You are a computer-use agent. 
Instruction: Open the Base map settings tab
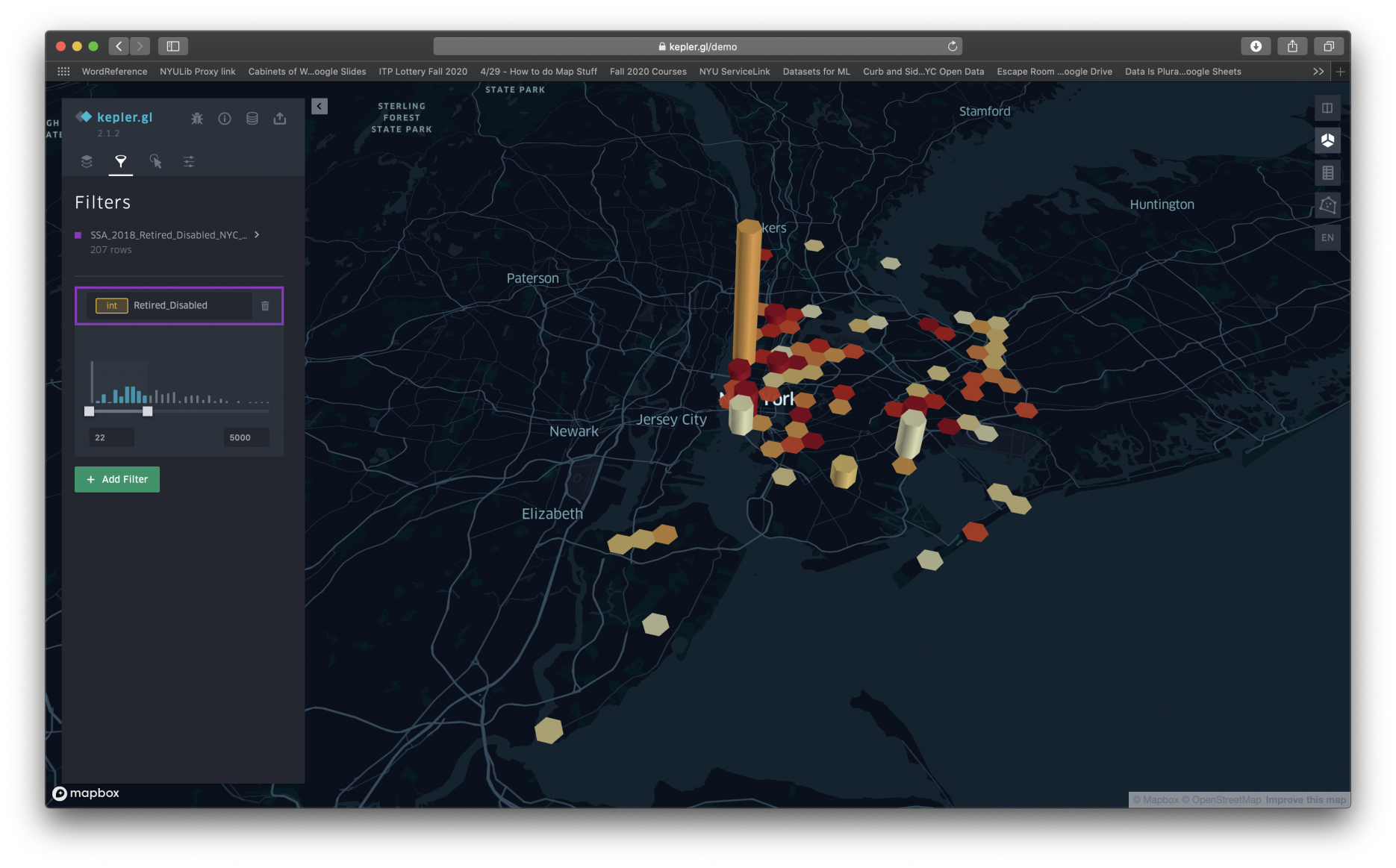point(189,161)
